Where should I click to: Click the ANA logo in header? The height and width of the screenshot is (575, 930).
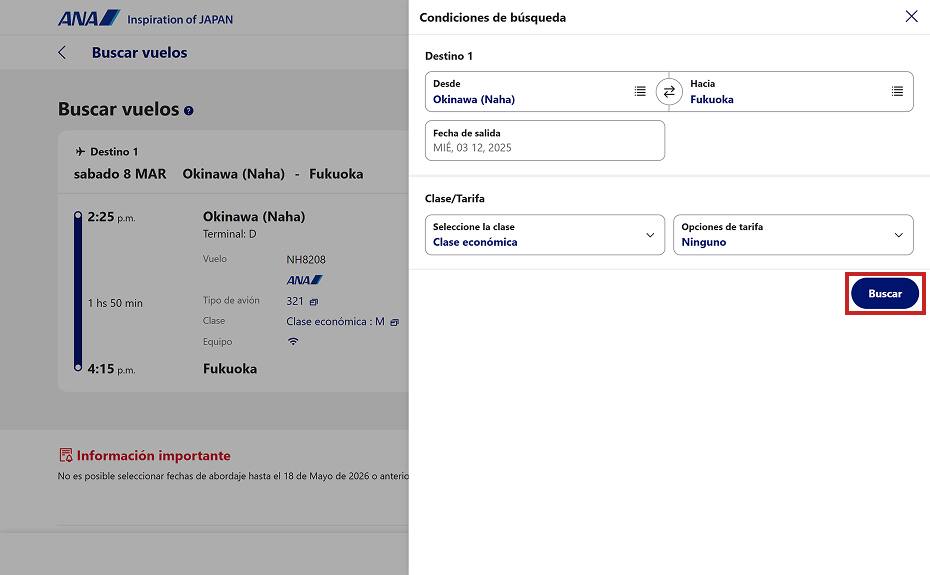[88, 18]
